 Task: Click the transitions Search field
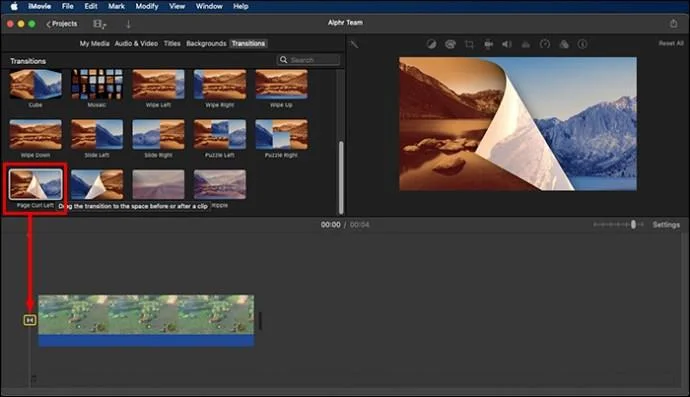(308, 59)
